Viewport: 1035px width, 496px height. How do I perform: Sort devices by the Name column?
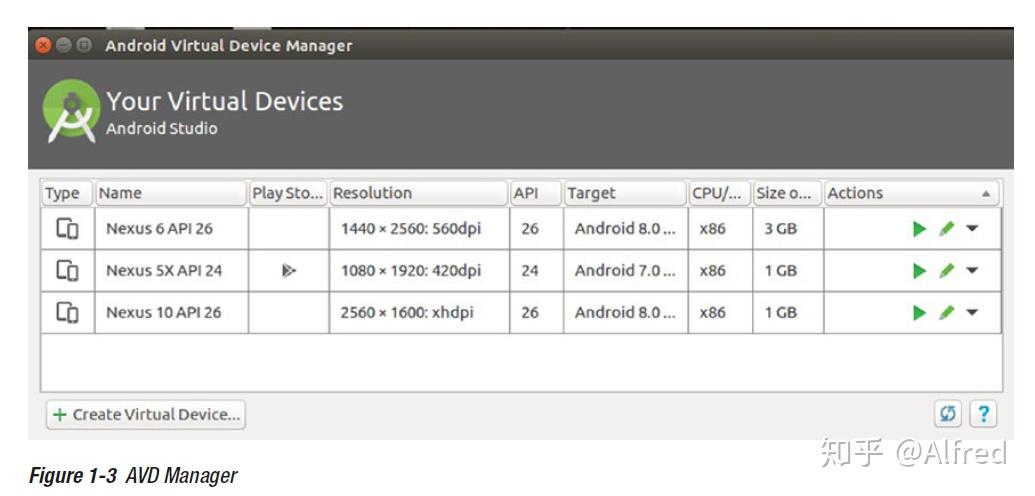[170, 193]
